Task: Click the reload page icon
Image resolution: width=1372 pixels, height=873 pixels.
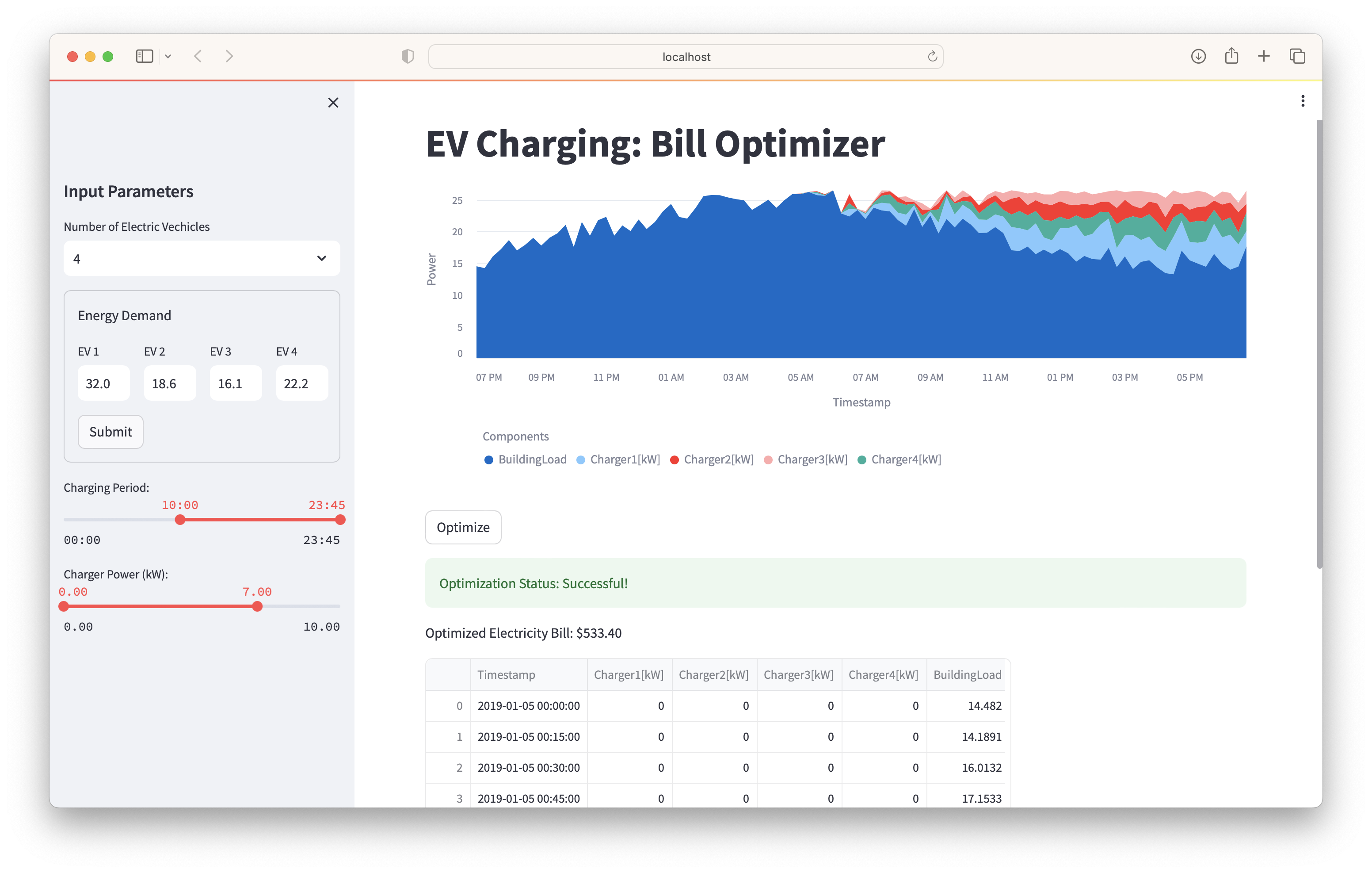Action: [x=932, y=57]
